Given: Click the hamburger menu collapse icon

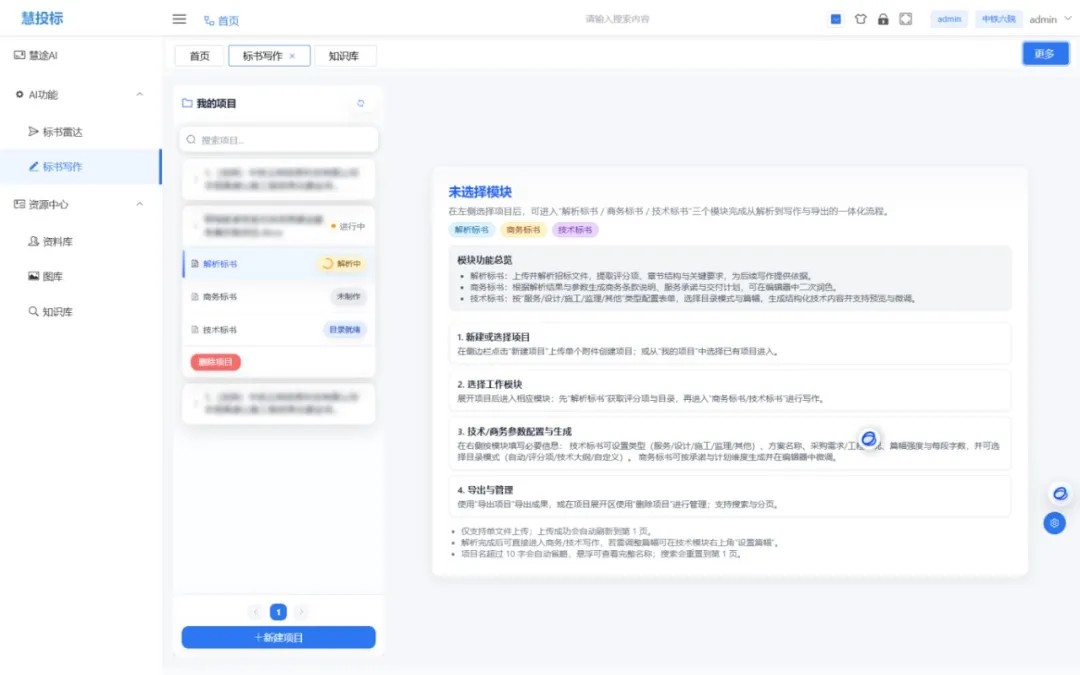Looking at the screenshot, I should (x=179, y=19).
